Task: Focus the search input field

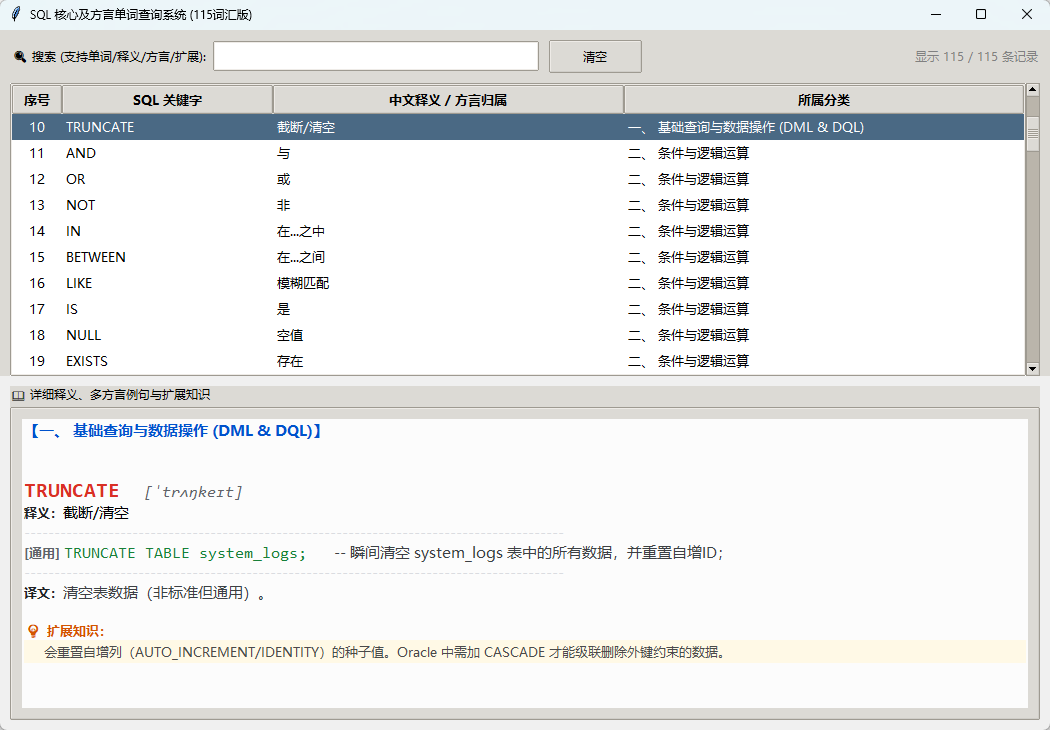Action: tap(376, 56)
